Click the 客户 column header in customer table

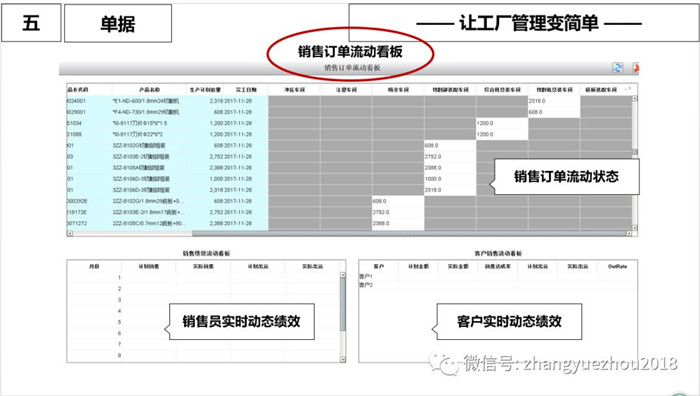coord(379,266)
